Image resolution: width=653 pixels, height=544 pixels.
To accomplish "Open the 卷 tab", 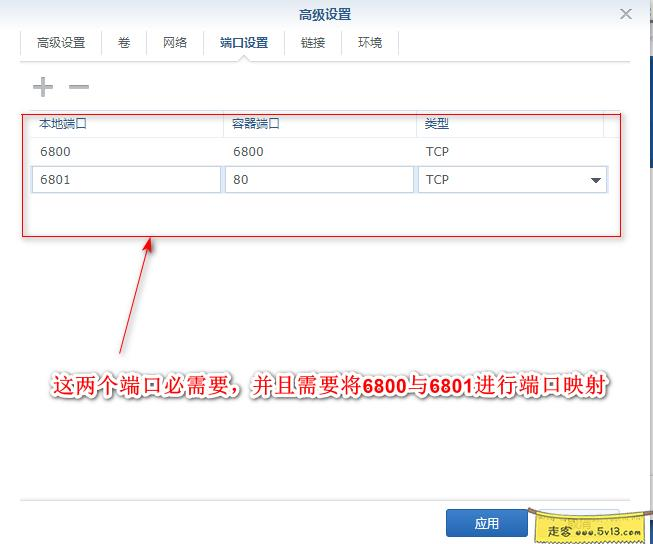I will pos(124,42).
